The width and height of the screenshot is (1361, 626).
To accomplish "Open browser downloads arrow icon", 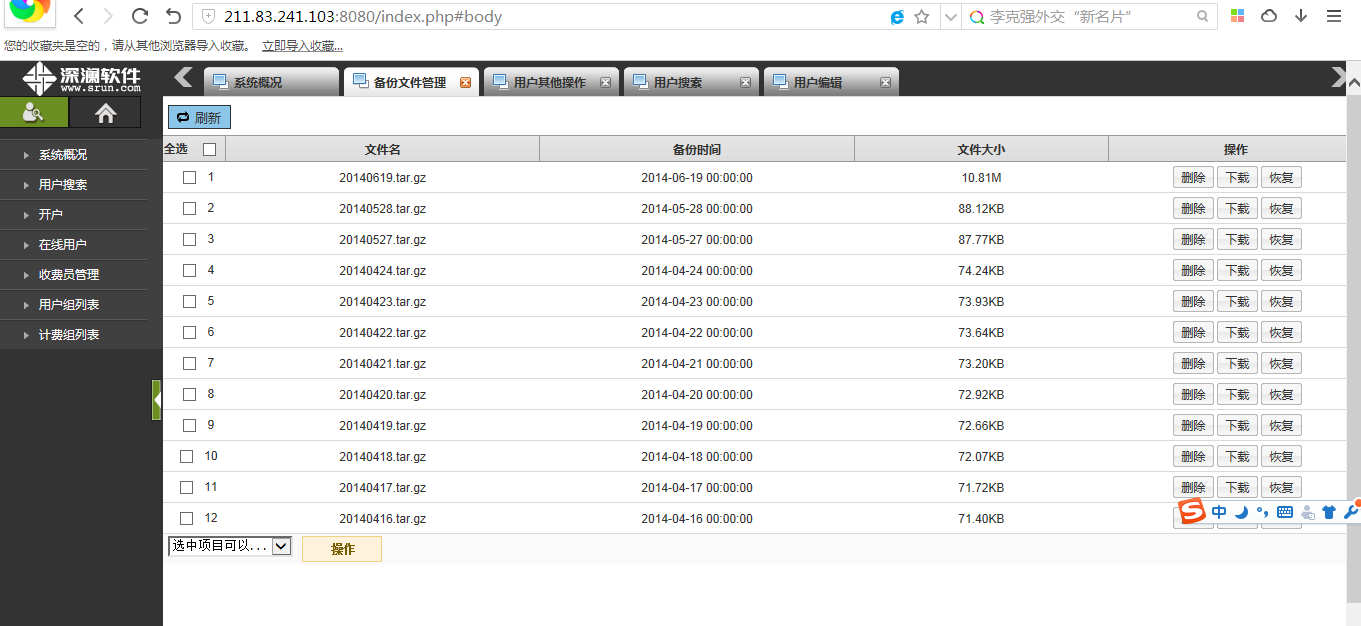I will [x=1301, y=16].
